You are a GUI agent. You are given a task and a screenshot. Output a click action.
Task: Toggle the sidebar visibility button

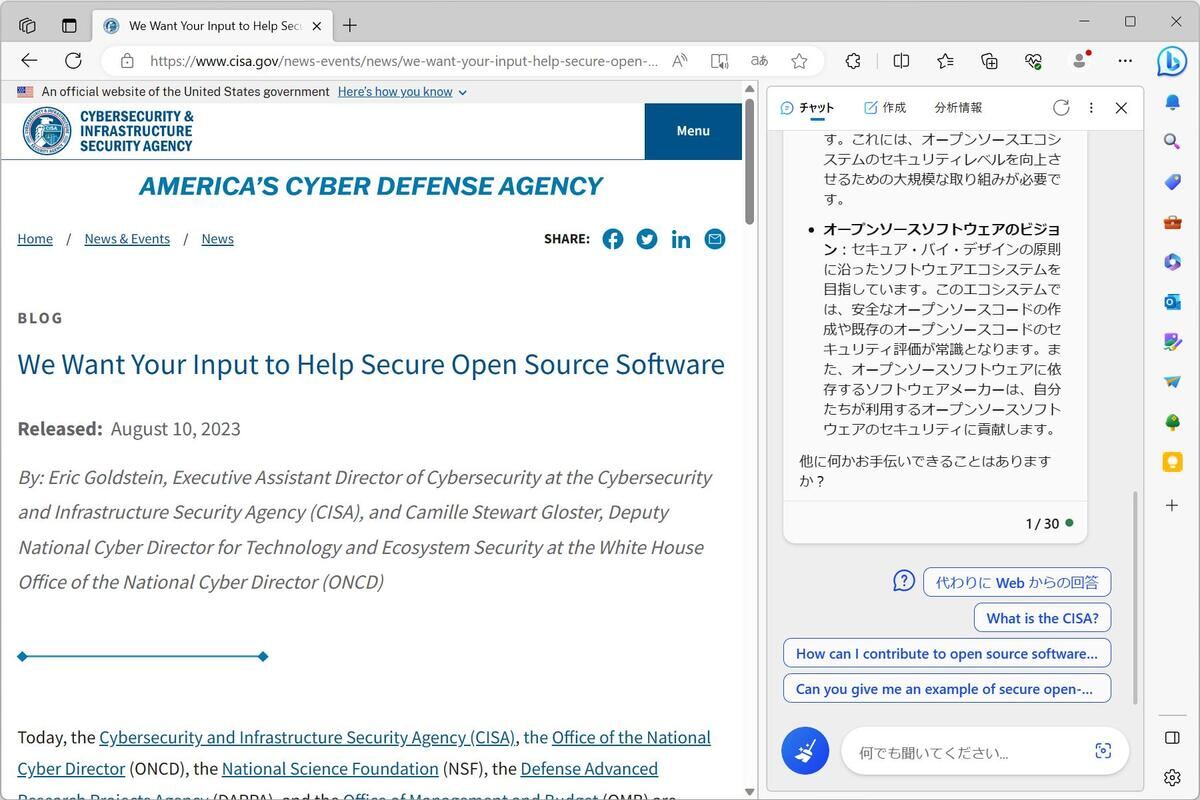pyautogui.click(x=1173, y=738)
